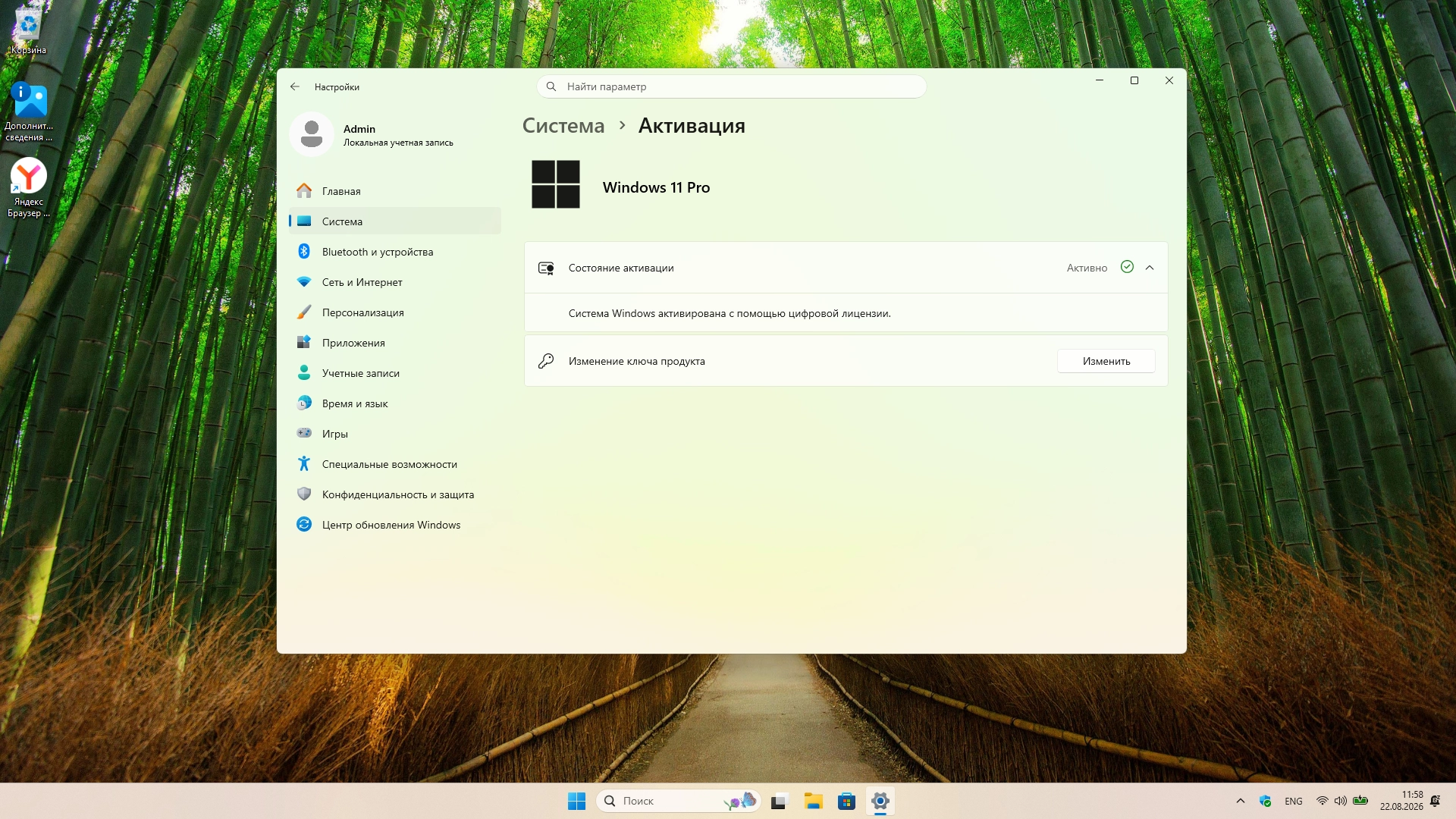
Task: Open Центр обновления Windows
Action: tap(394, 525)
